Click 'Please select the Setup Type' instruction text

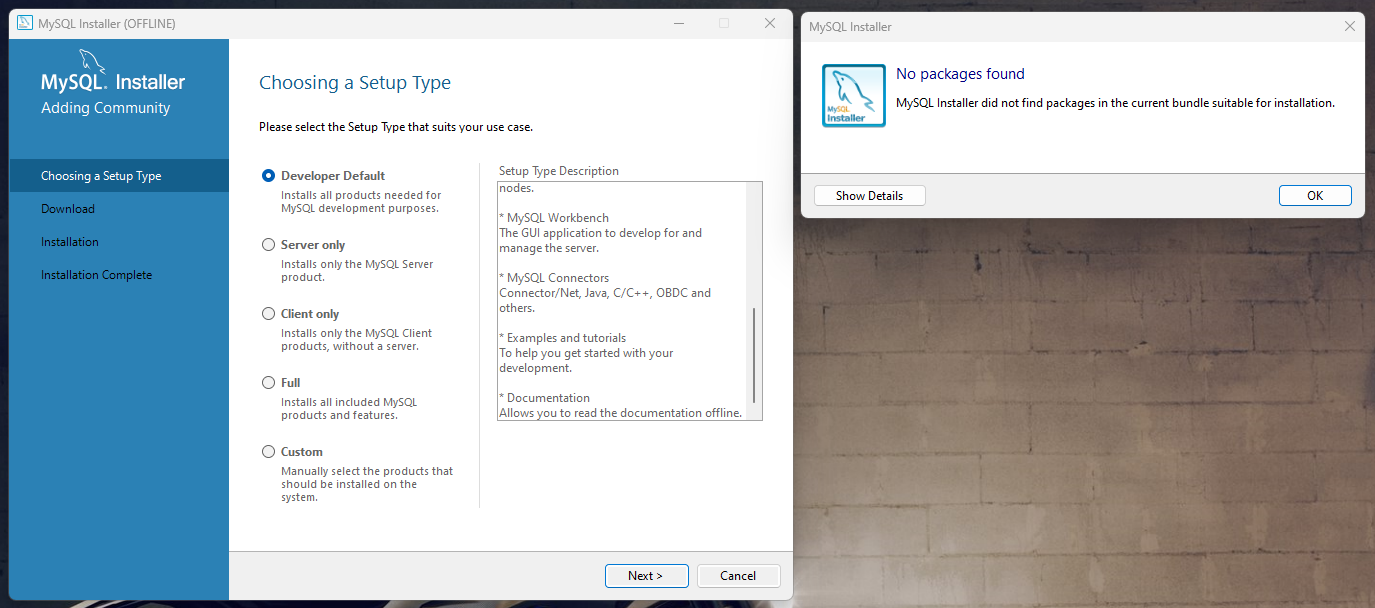(x=396, y=127)
